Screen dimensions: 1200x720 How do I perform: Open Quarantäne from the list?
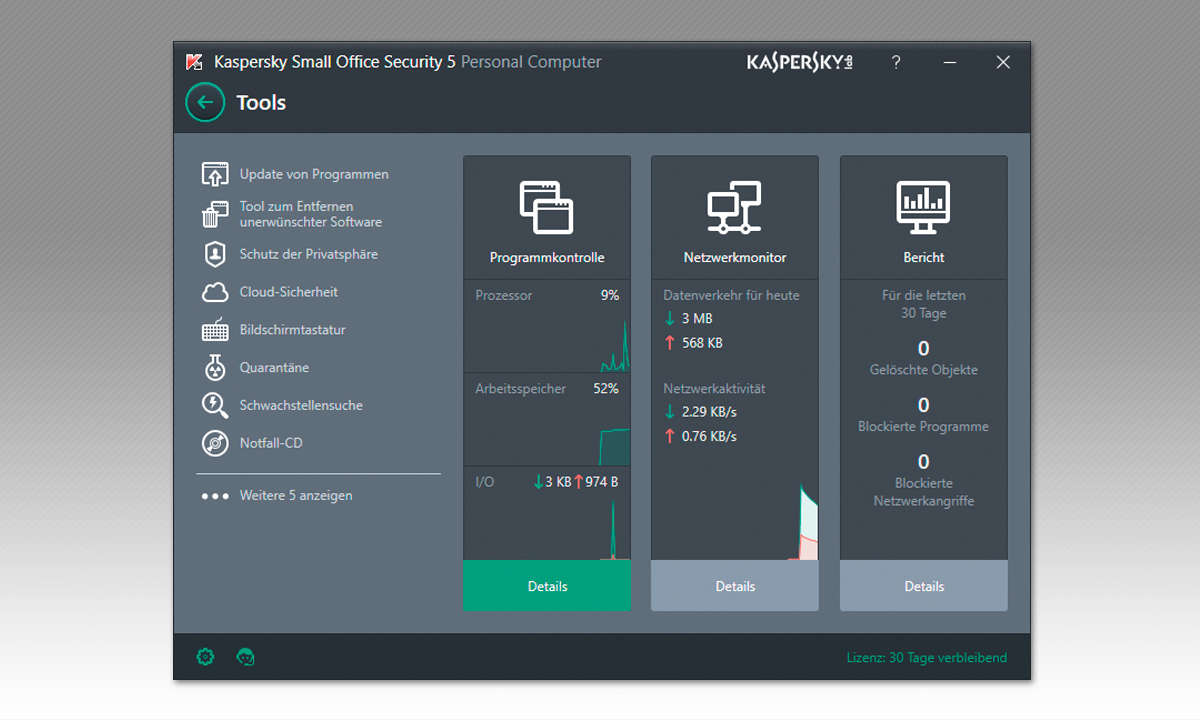[x=274, y=367]
